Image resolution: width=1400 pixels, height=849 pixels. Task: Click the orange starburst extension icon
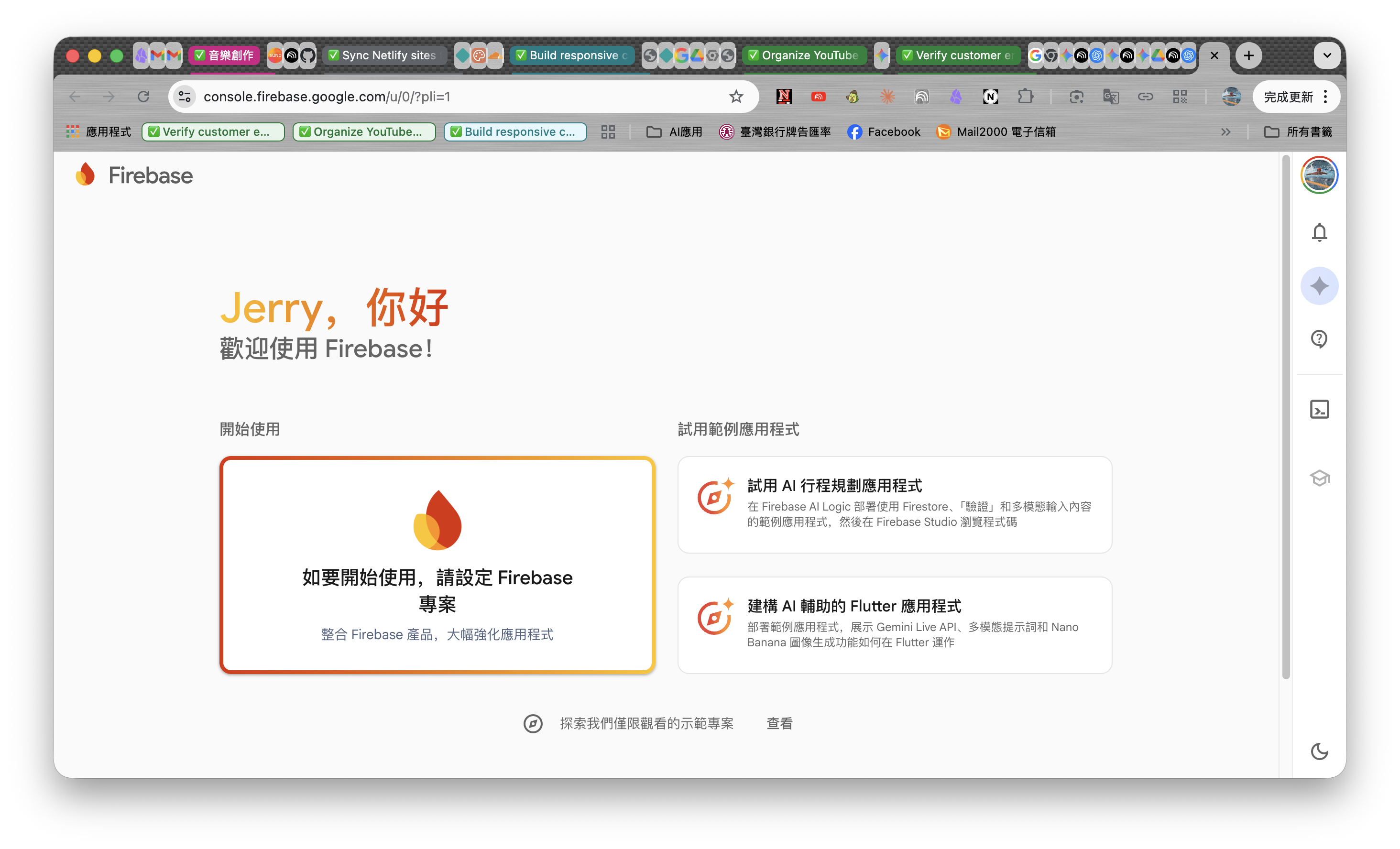[x=887, y=97]
